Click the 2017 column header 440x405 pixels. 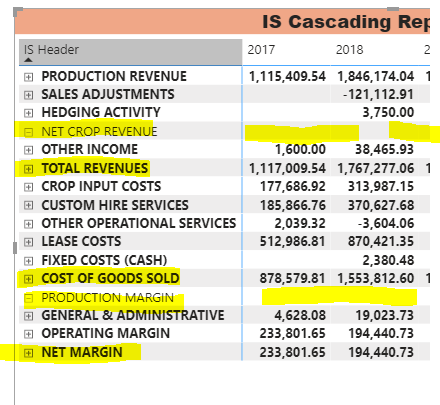pyautogui.click(x=261, y=50)
